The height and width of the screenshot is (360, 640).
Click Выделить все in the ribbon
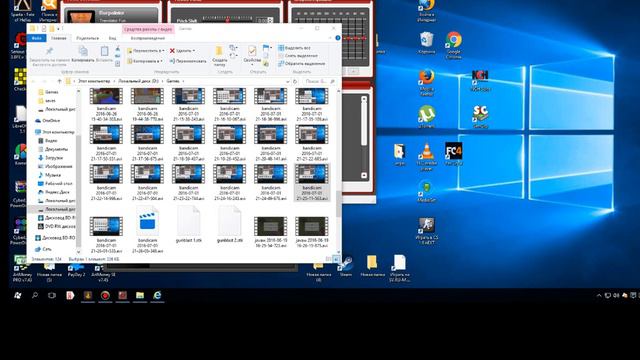click(295, 48)
